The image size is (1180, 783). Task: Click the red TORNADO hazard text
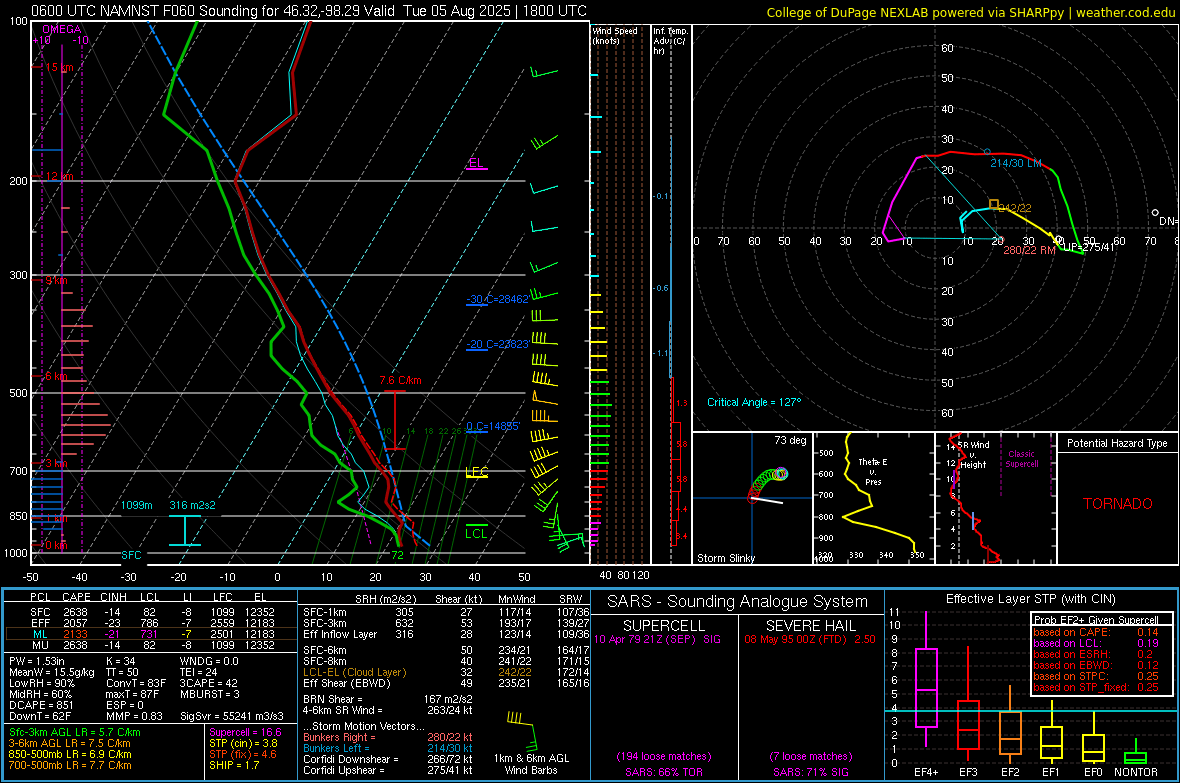click(x=1118, y=504)
